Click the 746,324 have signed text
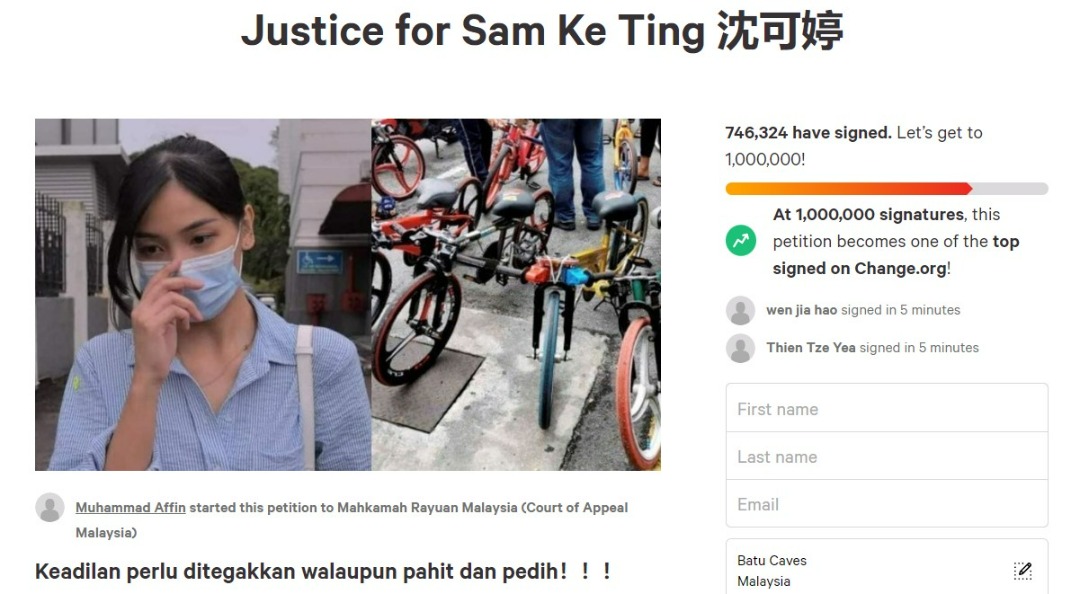Screen dimensions: 1080x594 tap(808, 132)
